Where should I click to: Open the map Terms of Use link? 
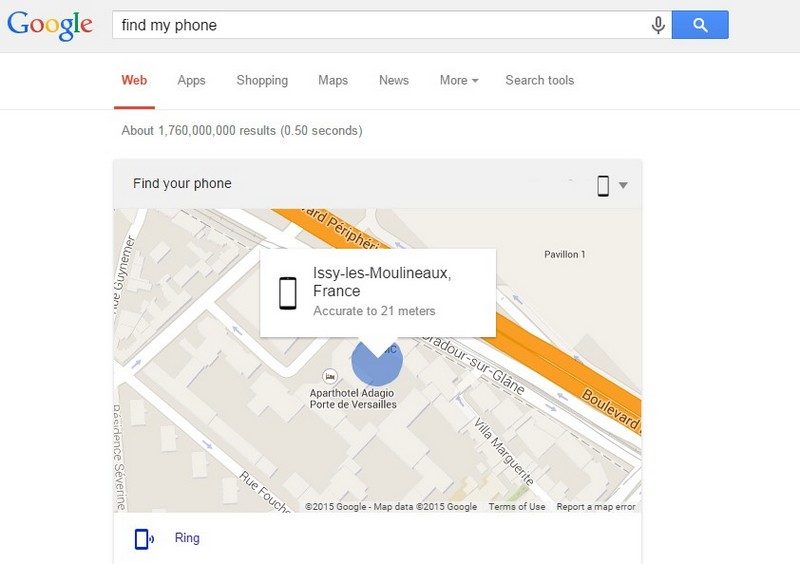pos(517,507)
